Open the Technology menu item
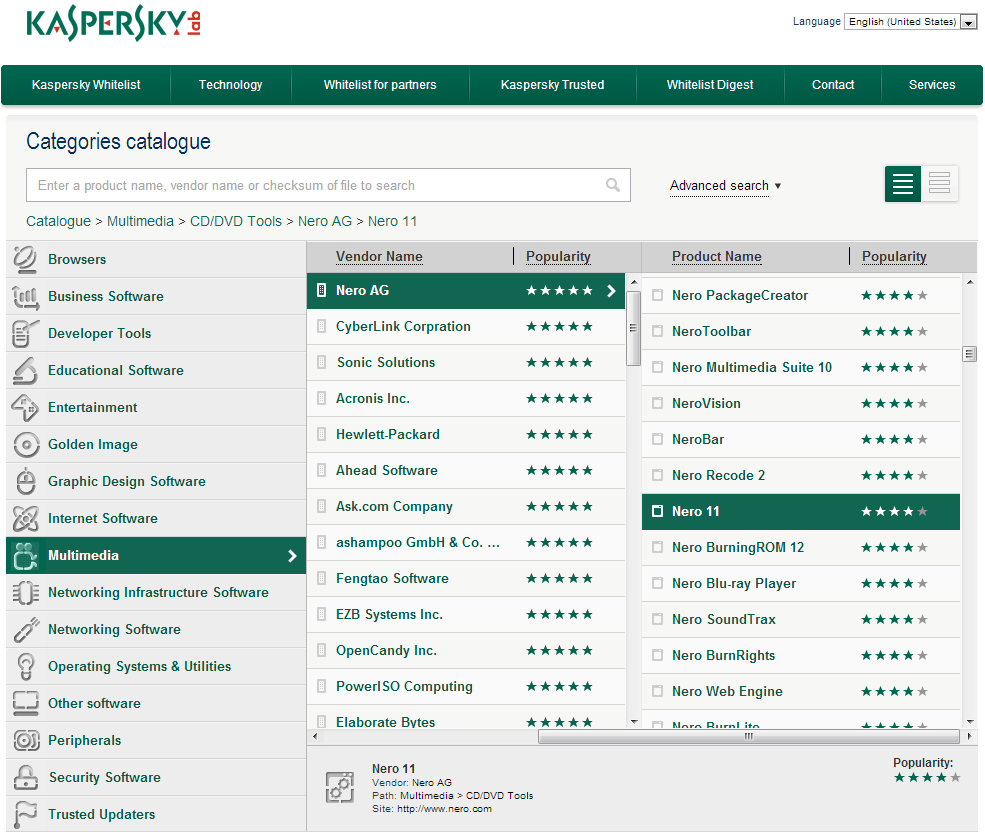985x838 pixels. [x=231, y=85]
